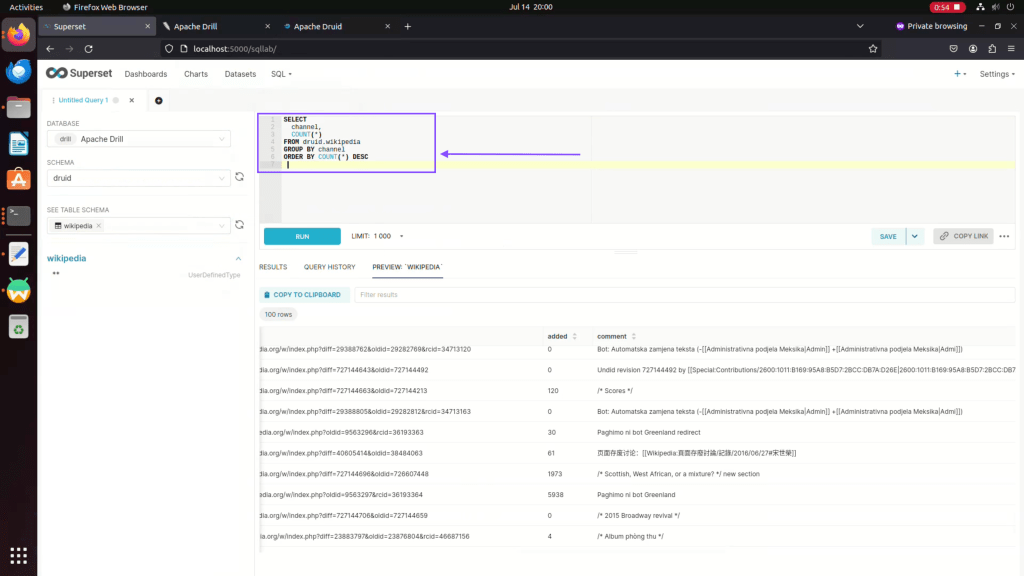The image size is (1024, 576).
Task: Open the arrow next to Save
Action: coord(915,236)
